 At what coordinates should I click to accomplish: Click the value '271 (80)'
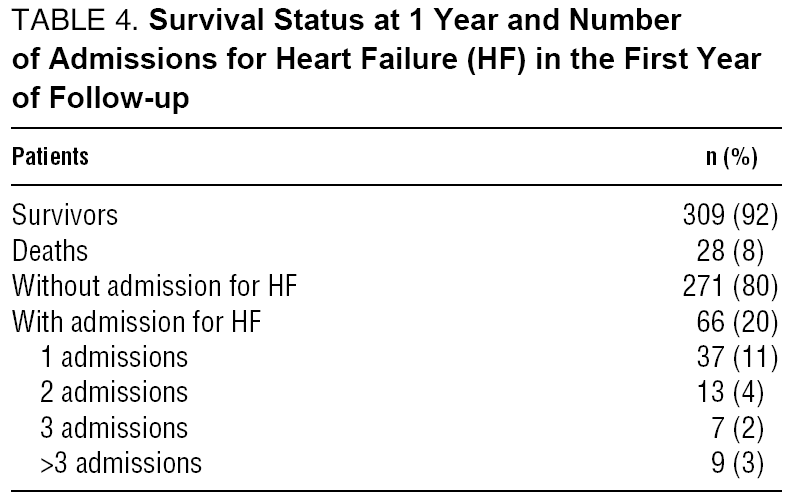(727, 286)
